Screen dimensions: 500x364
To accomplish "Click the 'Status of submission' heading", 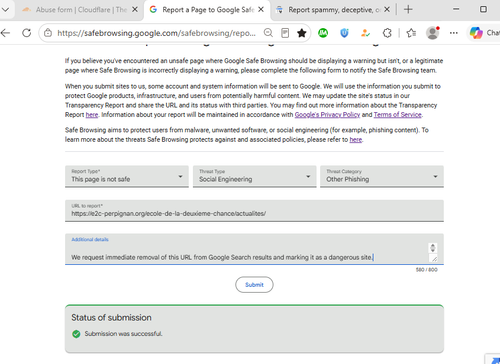I will pos(111,318).
